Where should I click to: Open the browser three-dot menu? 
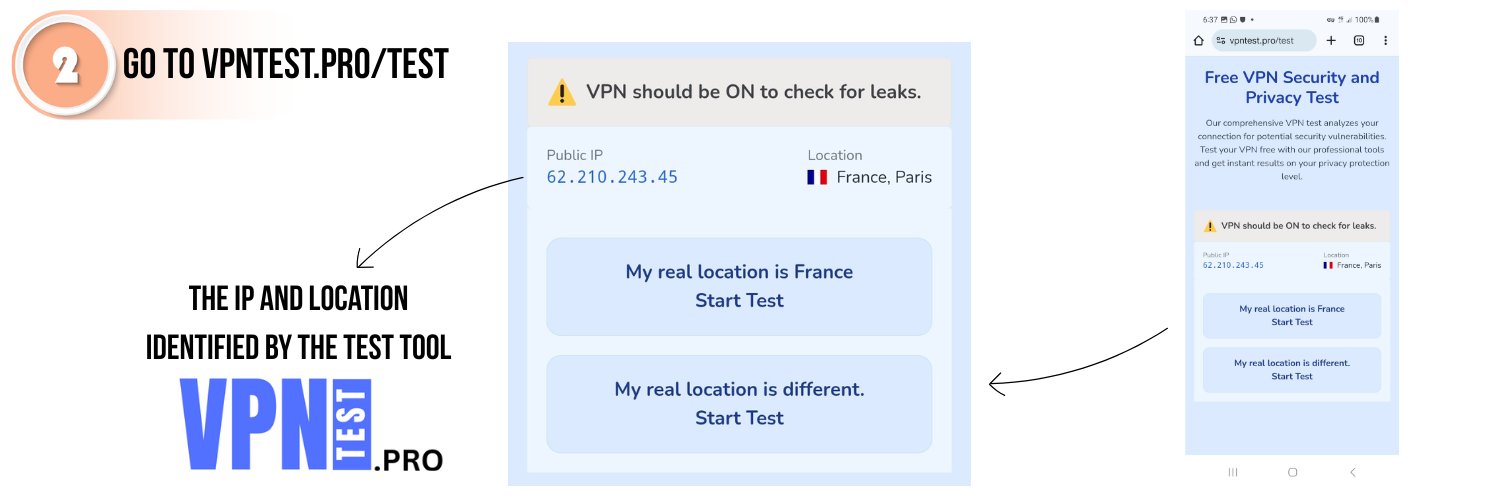pyautogui.click(x=1385, y=41)
